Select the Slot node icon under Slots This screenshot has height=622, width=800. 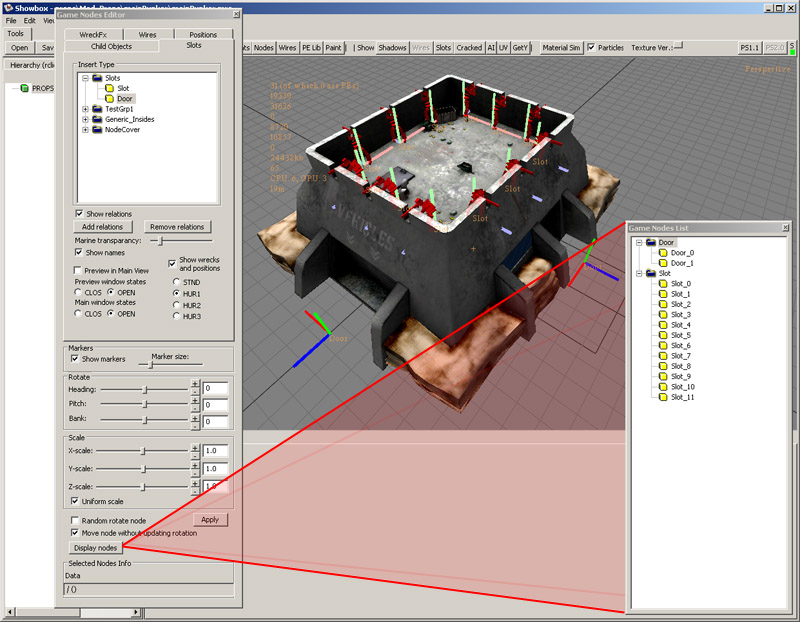[x=109, y=88]
